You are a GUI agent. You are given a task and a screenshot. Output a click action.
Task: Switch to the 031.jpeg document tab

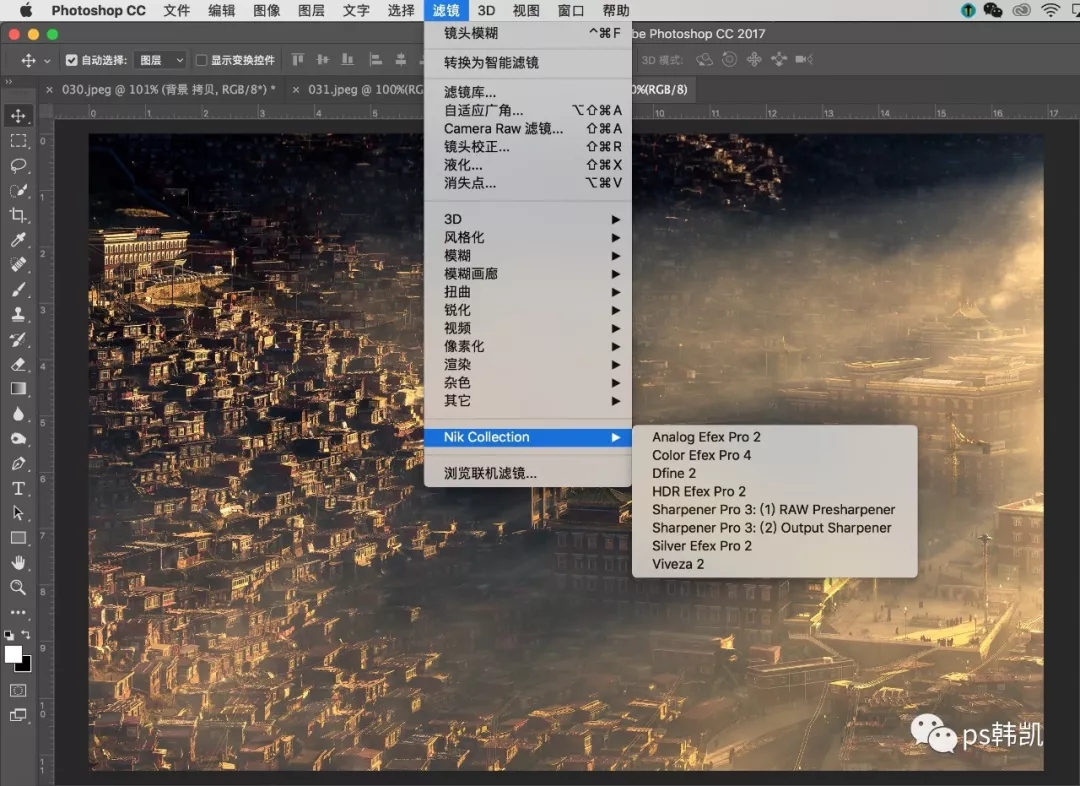[x=365, y=90]
